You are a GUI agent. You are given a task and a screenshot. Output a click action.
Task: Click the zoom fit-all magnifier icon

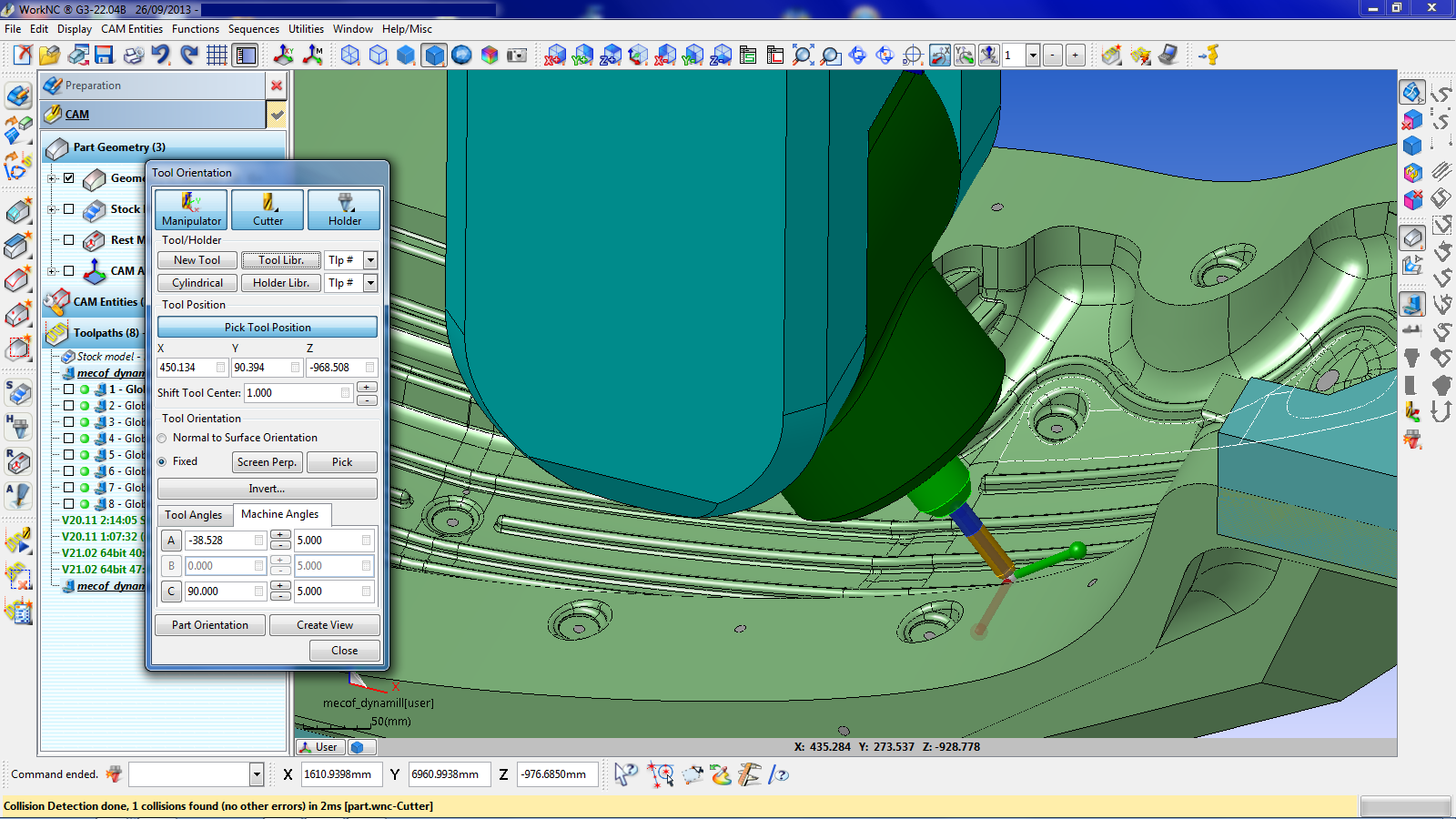pyautogui.click(x=802, y=56)
